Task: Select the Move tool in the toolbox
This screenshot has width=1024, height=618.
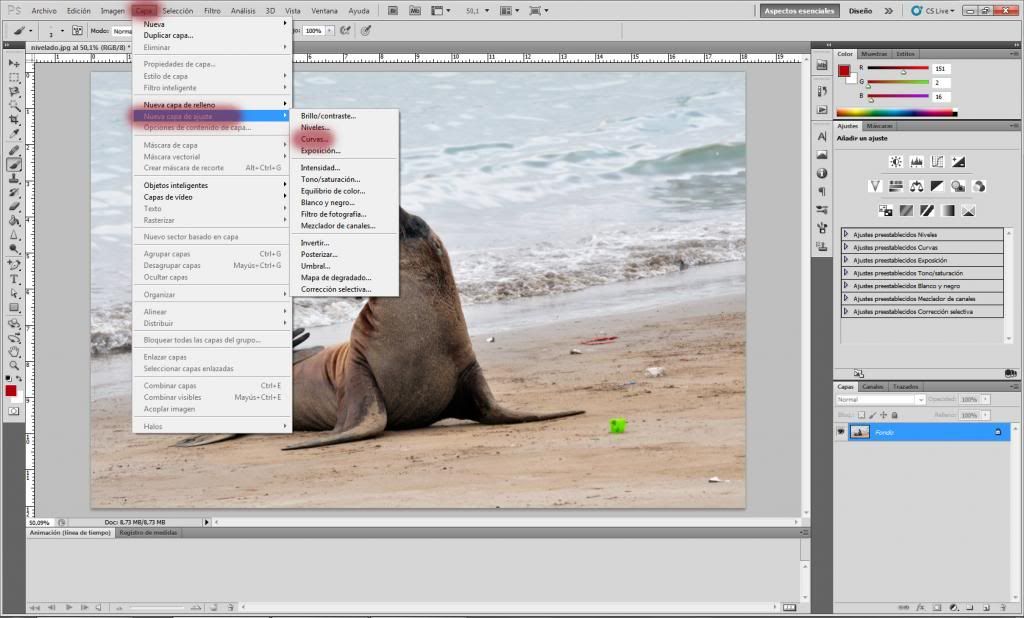Action: pyautogui.click(x=14, y=63)
